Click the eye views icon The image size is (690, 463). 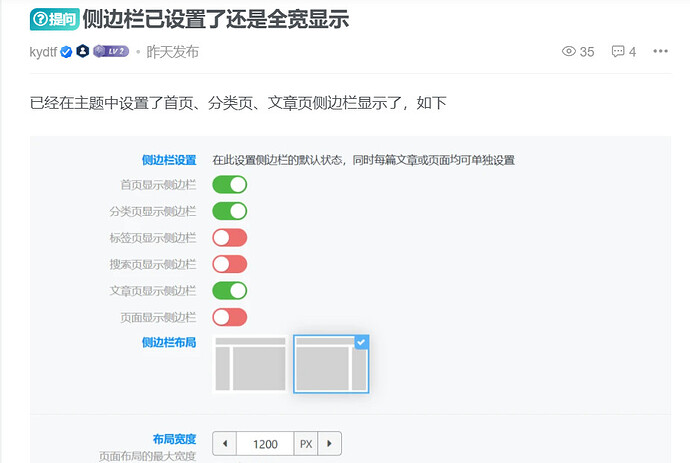coord(569,52)
